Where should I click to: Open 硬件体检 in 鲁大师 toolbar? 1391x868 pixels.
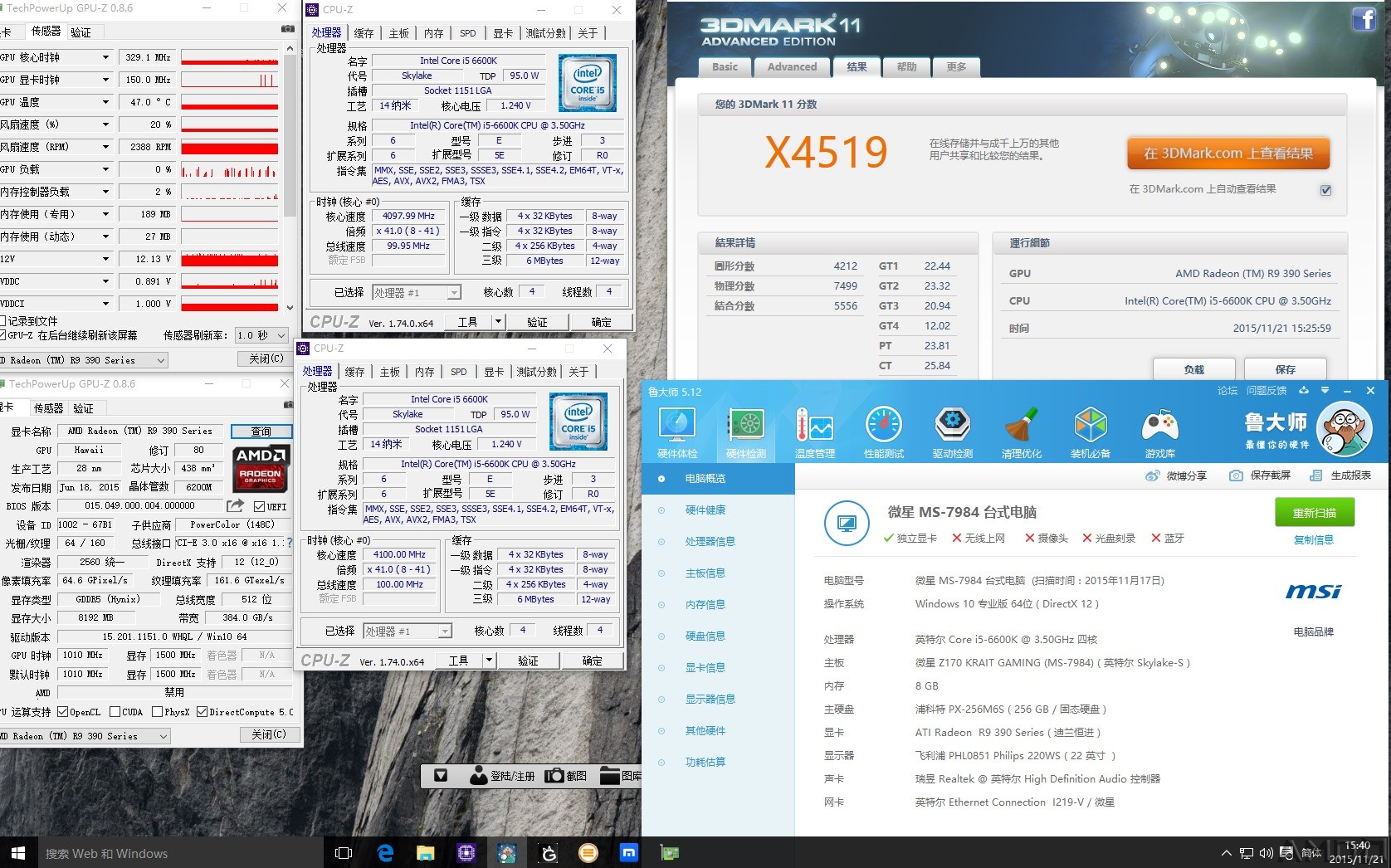(x=677, y=432)
